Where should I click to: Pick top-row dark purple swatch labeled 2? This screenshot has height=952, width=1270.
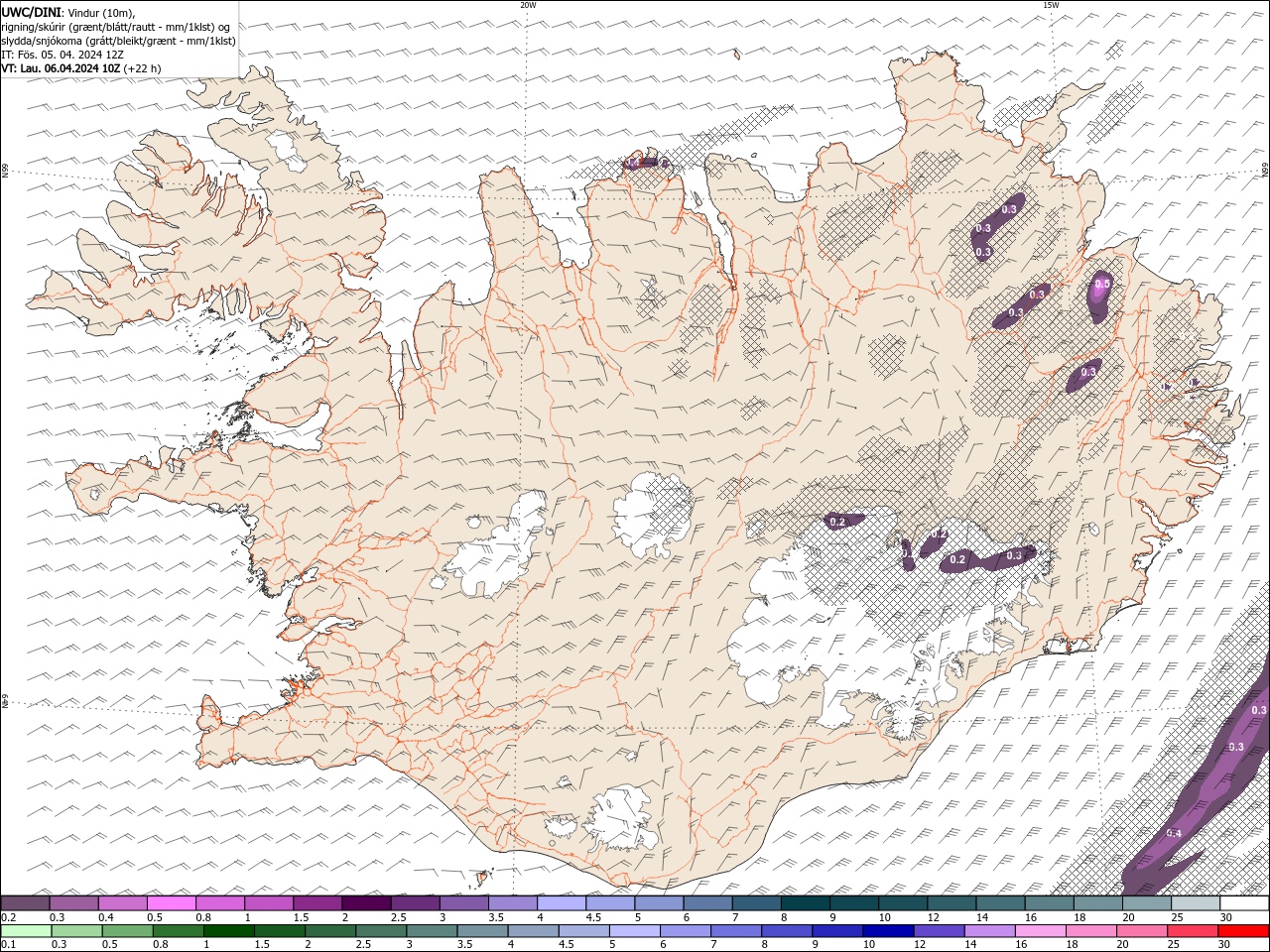point(366,903)
